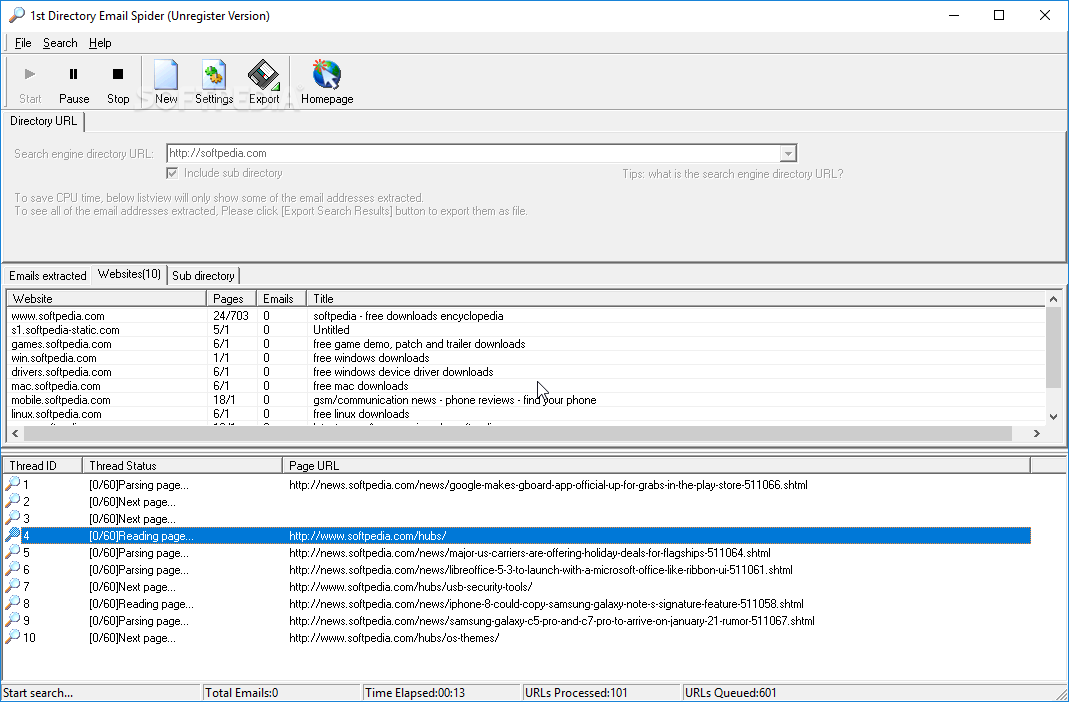Sort by the Pages column header

tap(231, 299)
